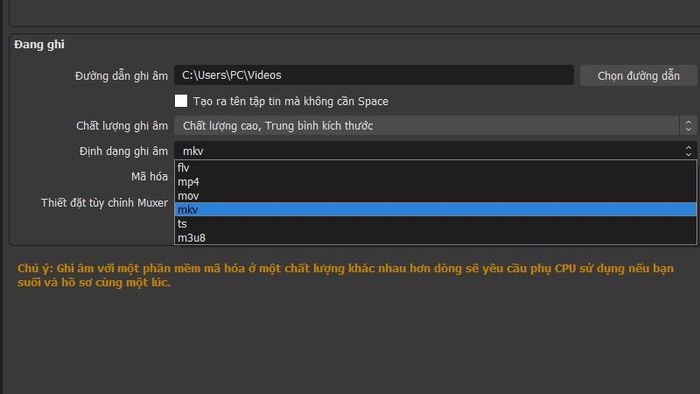Click into the C:\Users\PC\Videos path field
Screen dimensions: 700x394
(x=374, y=75)
